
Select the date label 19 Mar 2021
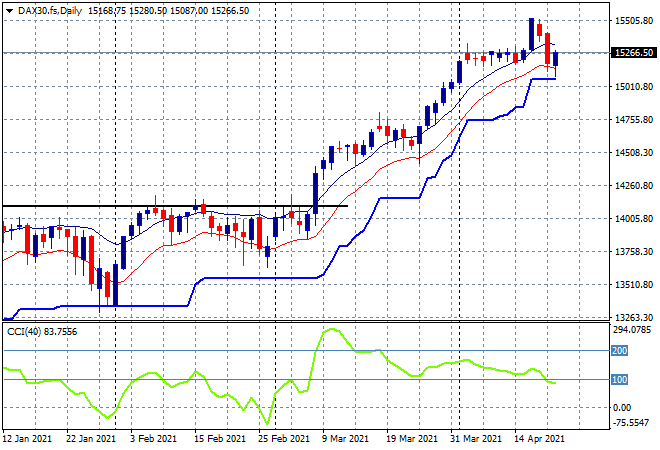click(x=412, y=439)
